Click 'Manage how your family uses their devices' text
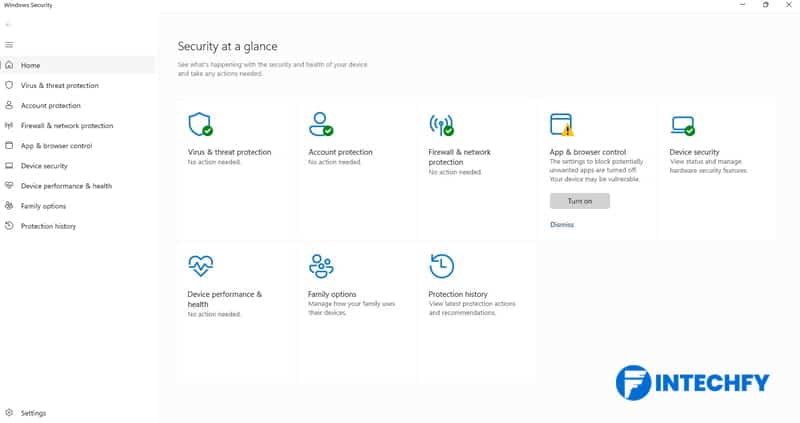This screenshot has height=423, width=800. [352, 308]
